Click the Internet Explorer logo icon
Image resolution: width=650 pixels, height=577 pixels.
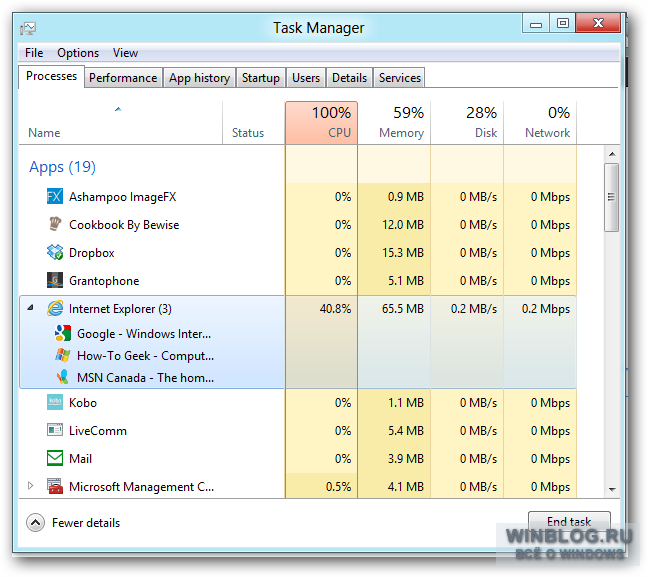(55, 308)
